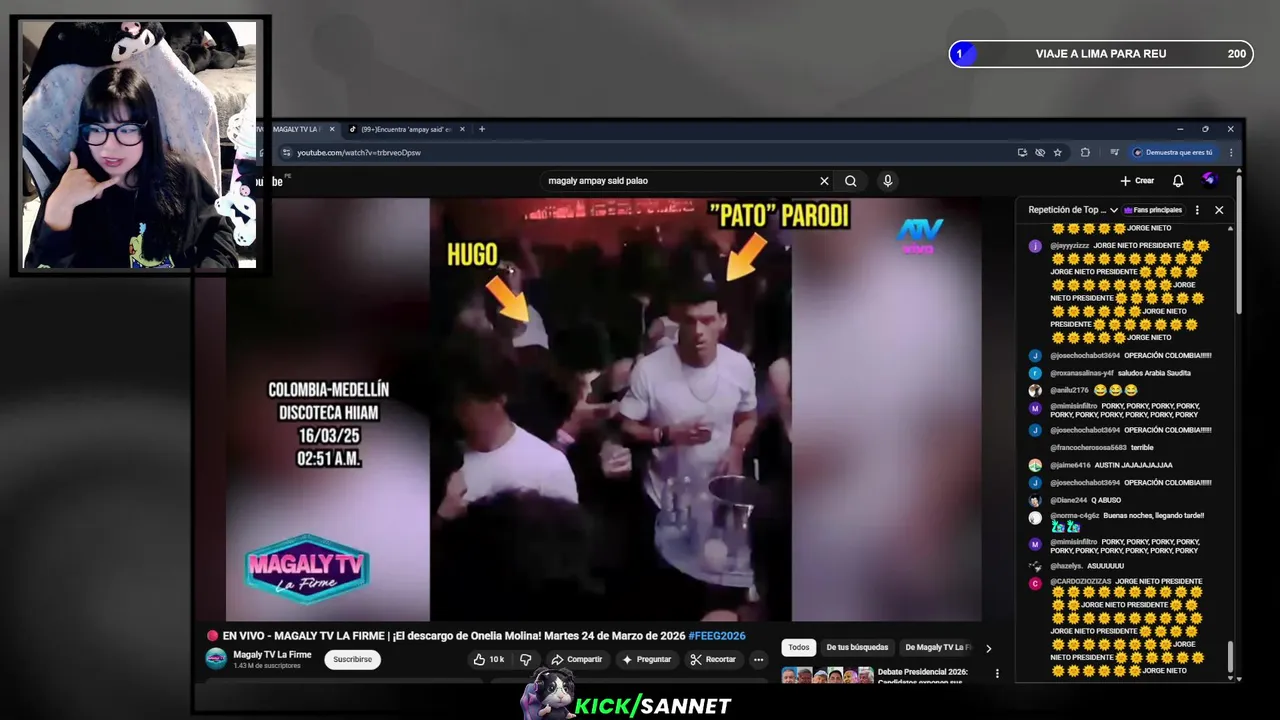Open the live chat three-dot options
1280x720 pixels.
tap(1197, 210)
